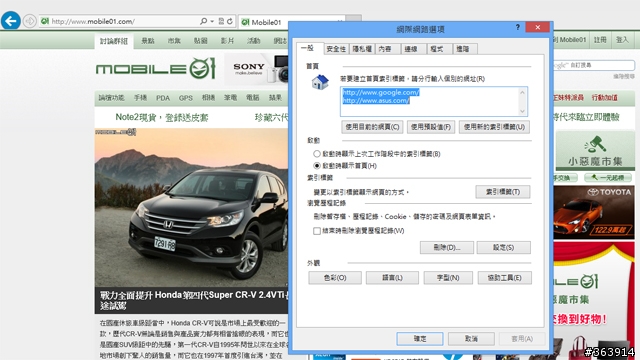This screenshot has width=640, height=360.
Task: Open 索引標籤(T) settings button
Action: tap(503, 192)
